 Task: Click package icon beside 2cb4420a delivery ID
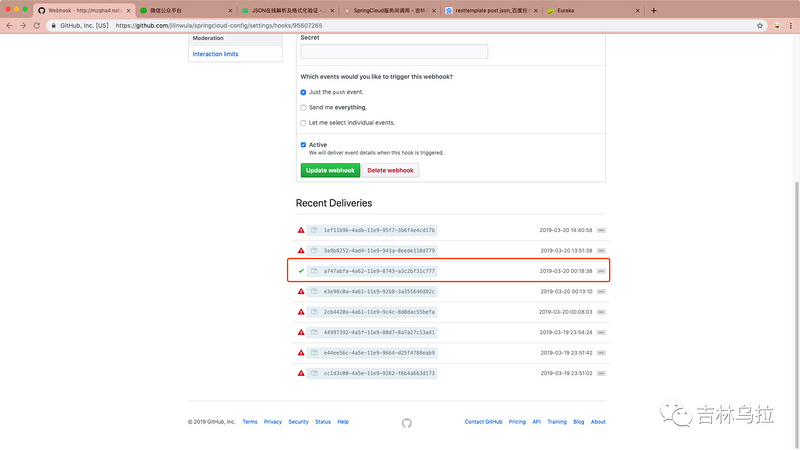coord(314,312)
